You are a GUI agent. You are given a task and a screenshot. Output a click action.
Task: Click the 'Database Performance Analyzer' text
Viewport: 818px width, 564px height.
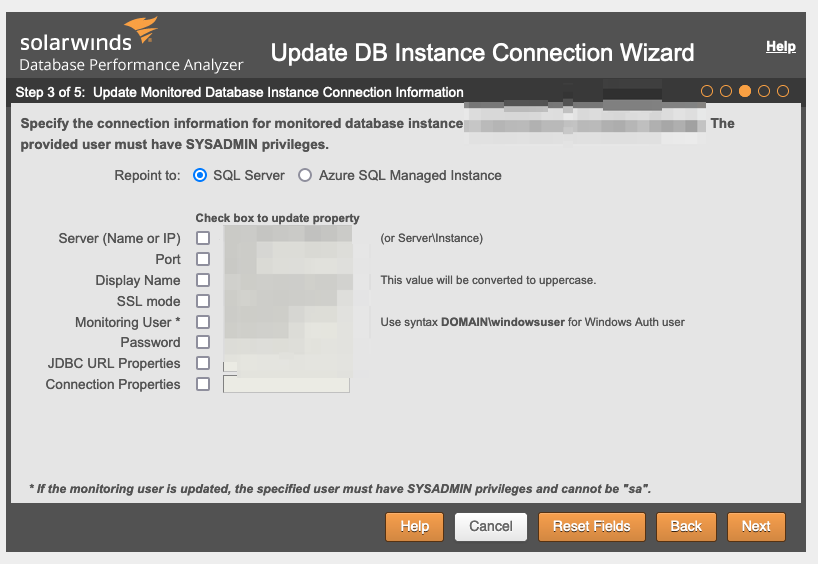pyautogui.click(x=131, y=65)
